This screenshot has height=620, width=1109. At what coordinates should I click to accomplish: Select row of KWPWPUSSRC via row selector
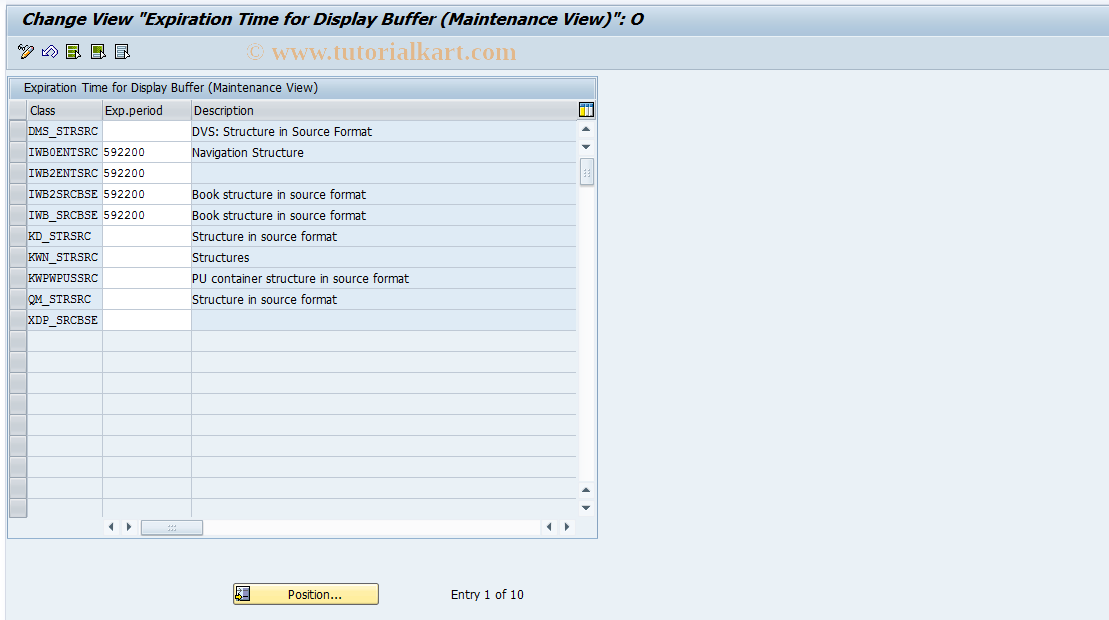click(18, 279)
